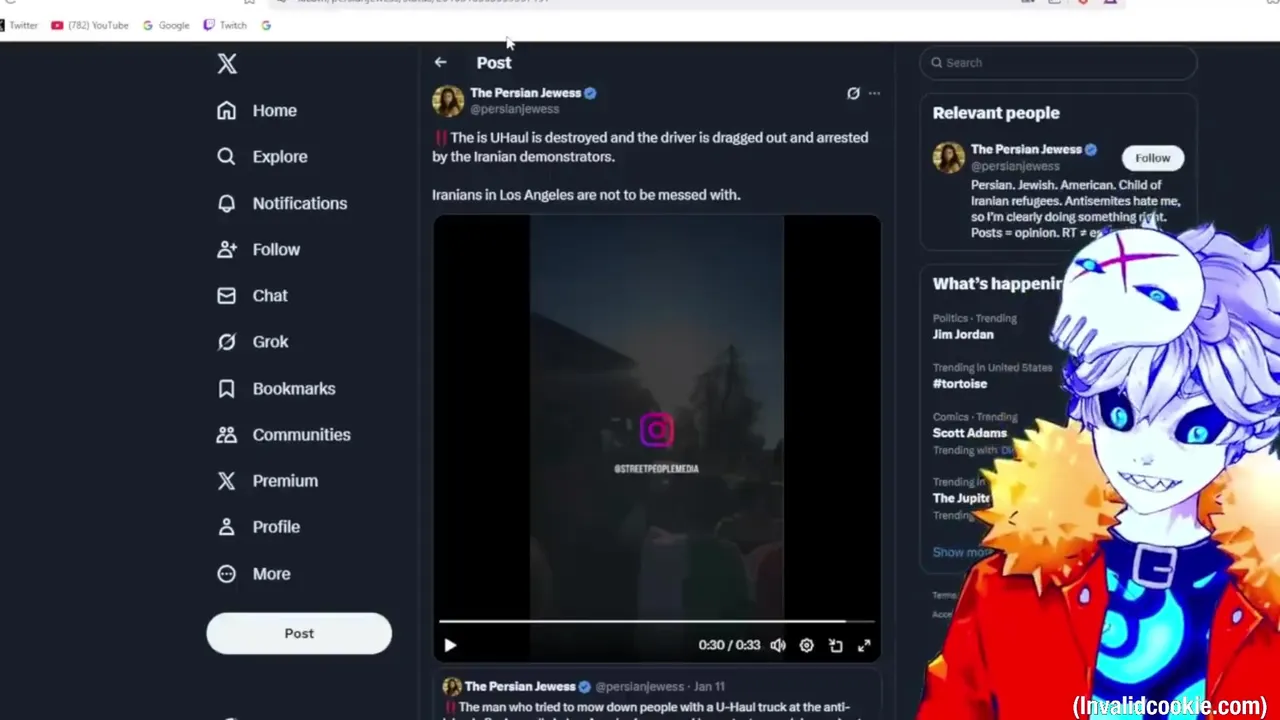Open the Twitch bookmark in bookmarks bar
1280x720 pixels.
pyautogui.click(x=225, y=25)
